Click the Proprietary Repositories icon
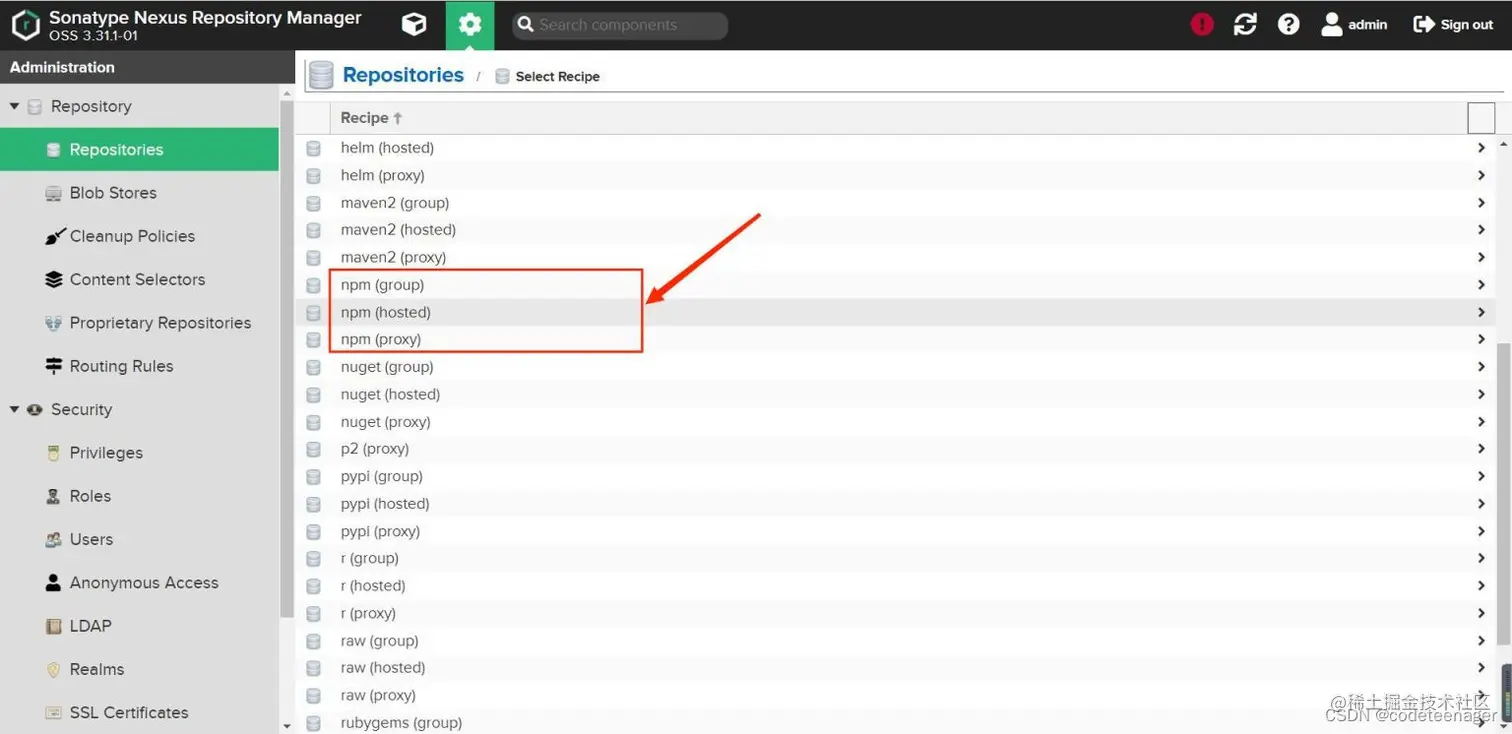Image resolution: width=1512 pixels, height=734 pixels. 54,323
